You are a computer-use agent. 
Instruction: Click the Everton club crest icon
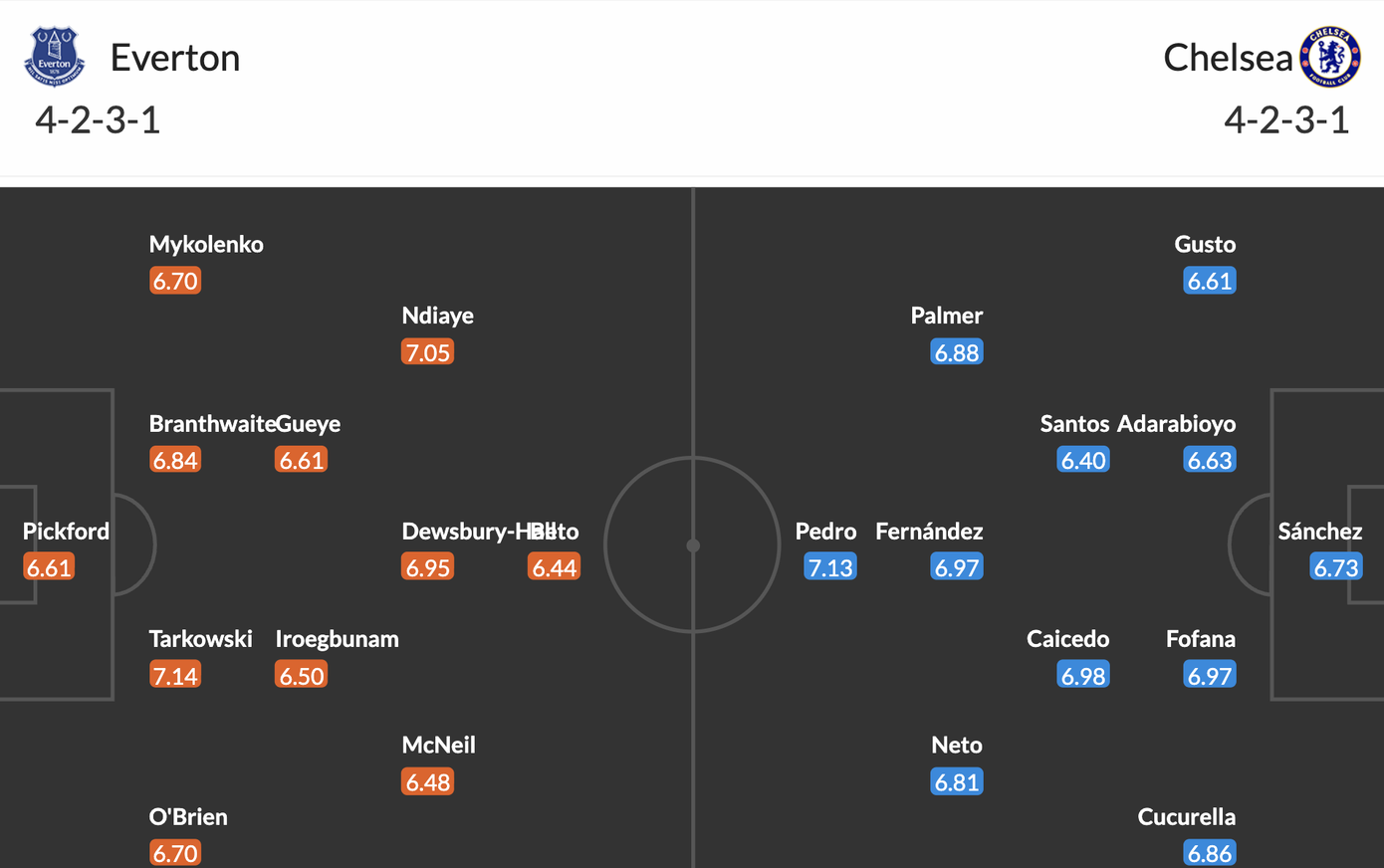click(x=54, y=57)
